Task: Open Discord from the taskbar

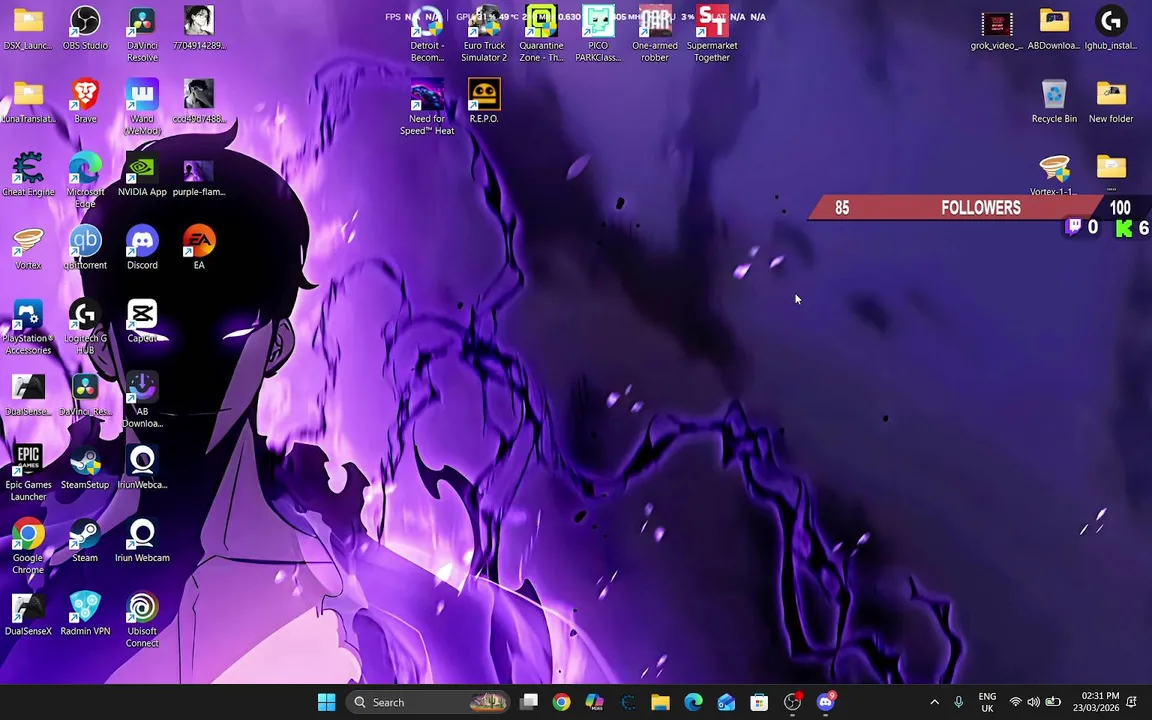Action: click(826, 702)
